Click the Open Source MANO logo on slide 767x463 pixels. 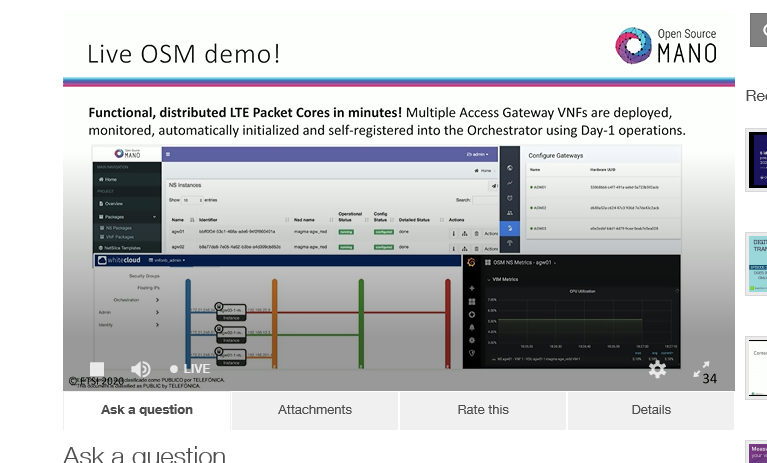click(x=666, y=46)
